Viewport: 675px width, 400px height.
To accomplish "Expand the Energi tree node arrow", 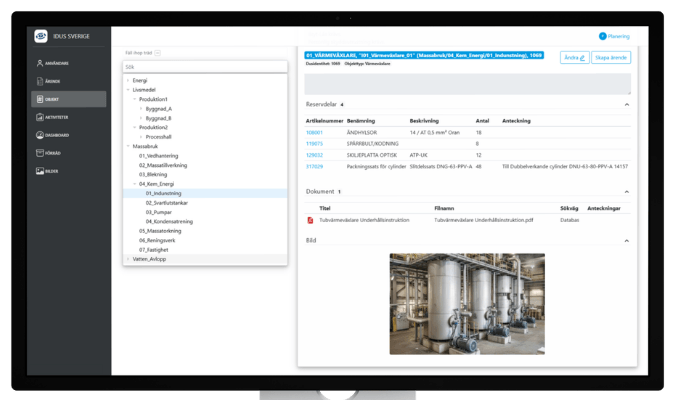I will tap(128, 81).
